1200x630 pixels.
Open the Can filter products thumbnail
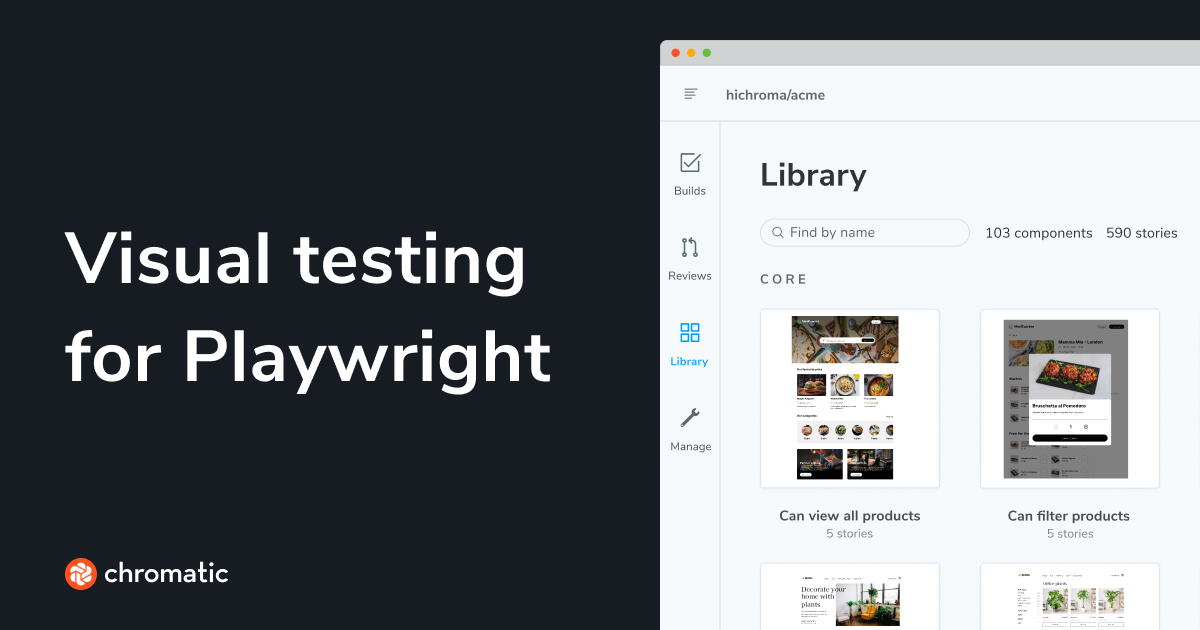click(1069, 398)
